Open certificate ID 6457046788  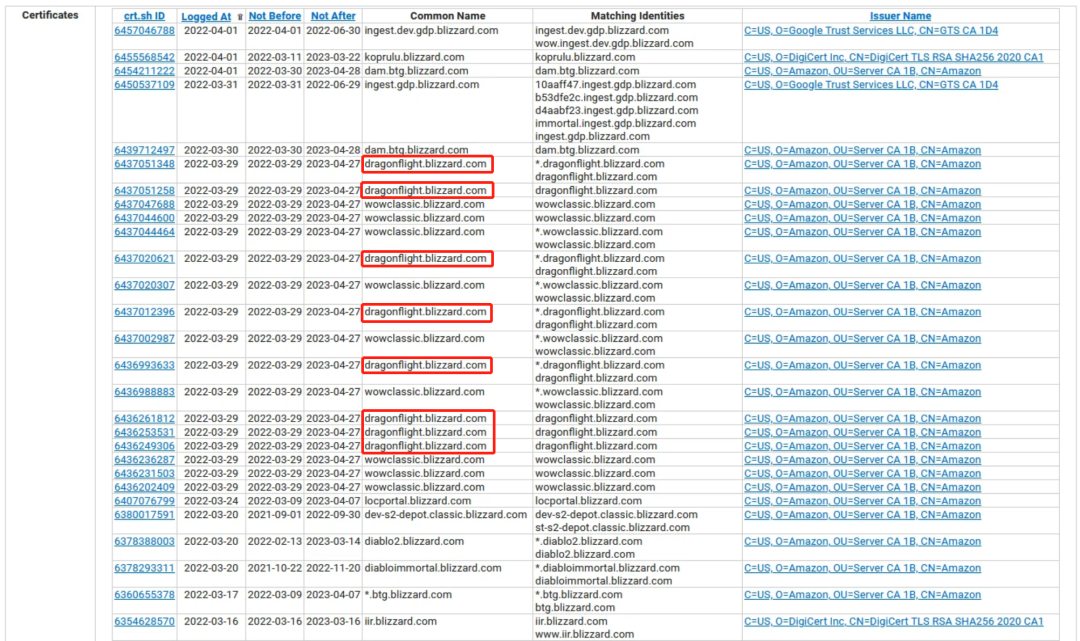coord(145,30)
